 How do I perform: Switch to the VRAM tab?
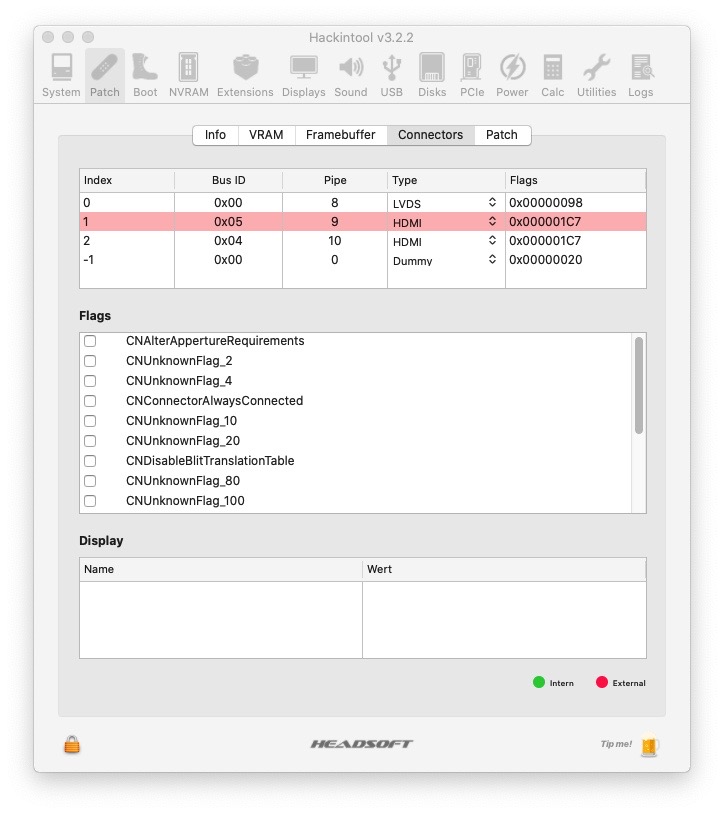266,135
